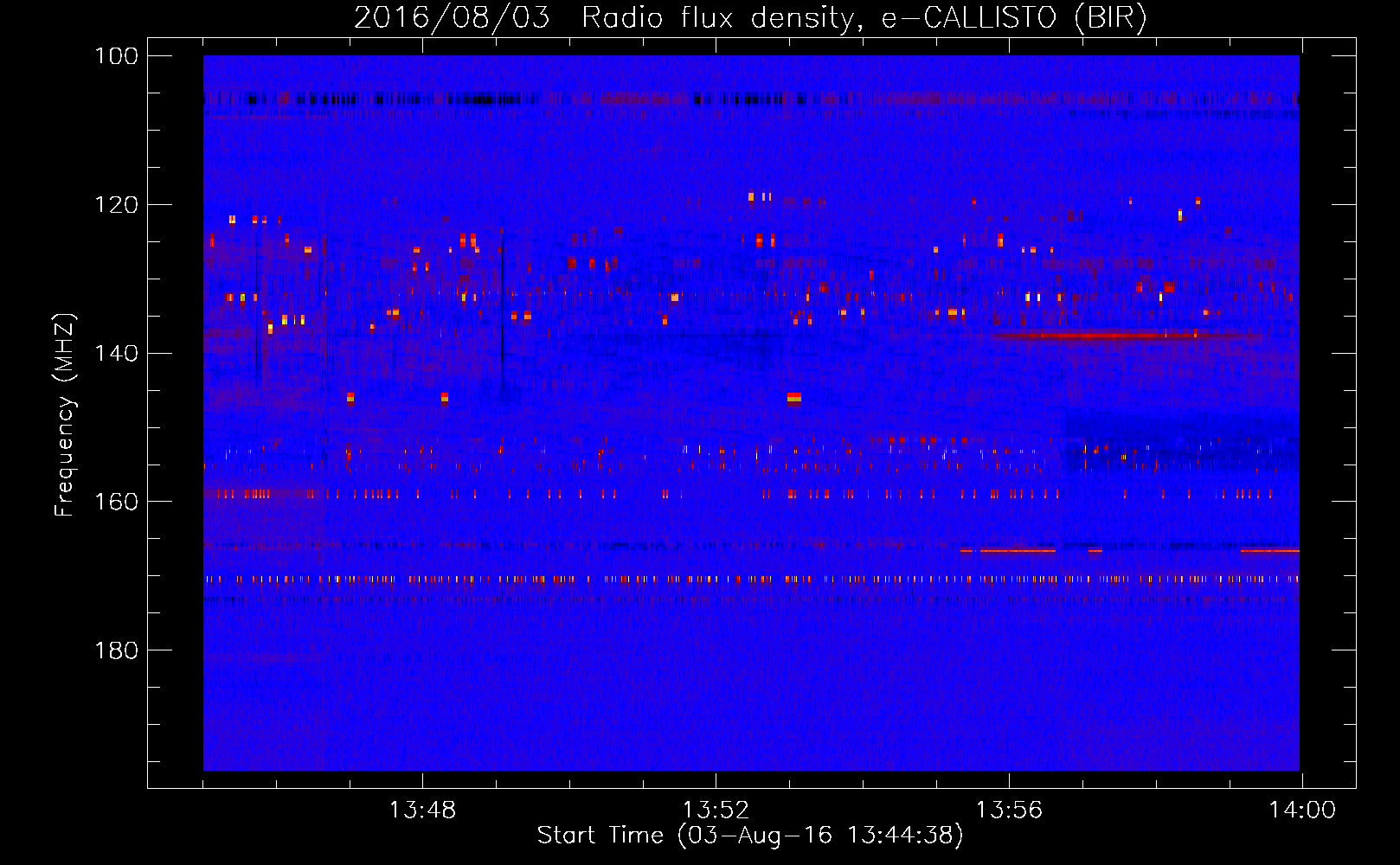The width and height of the screenshot is (1400, 865).
Task: Click the 13:56 time tick label
Action: [1009, 811]
